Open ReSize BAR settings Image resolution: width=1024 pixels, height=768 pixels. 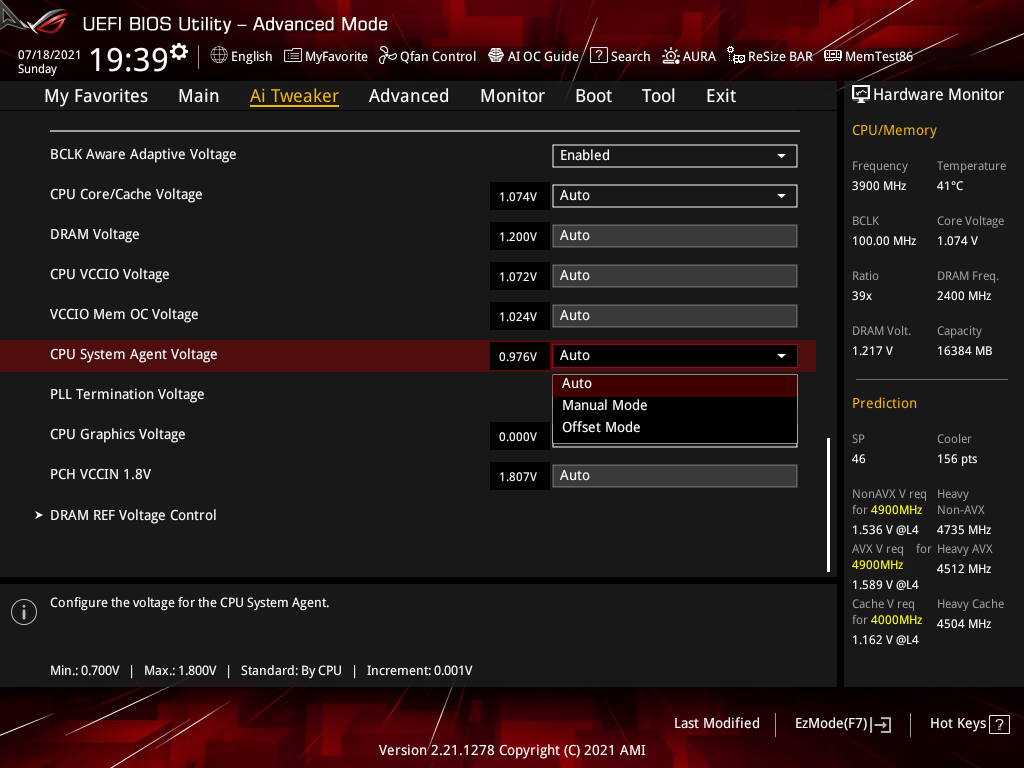coord(770,56)
